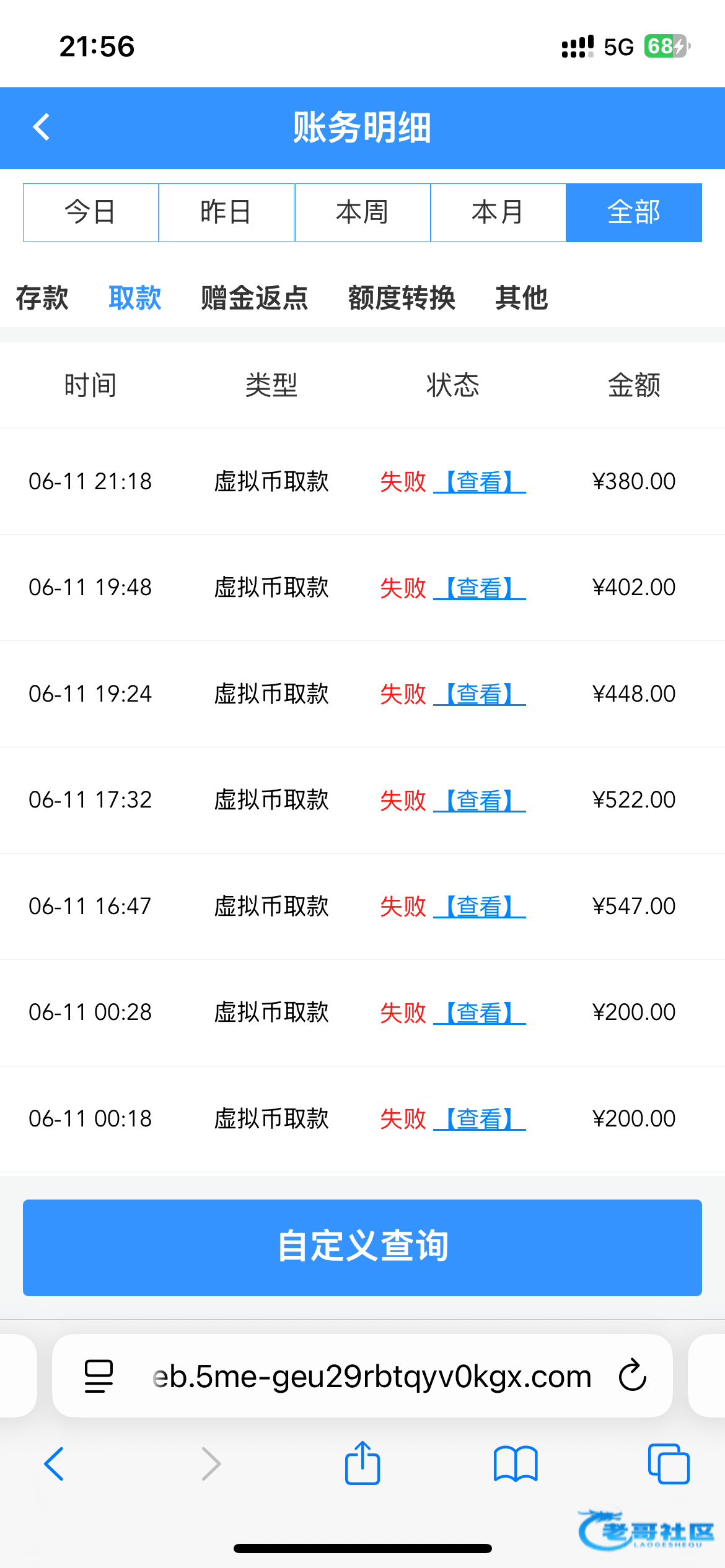Show open tabs via tabs icon
725x1568 pixels.
coord(668,1464)
